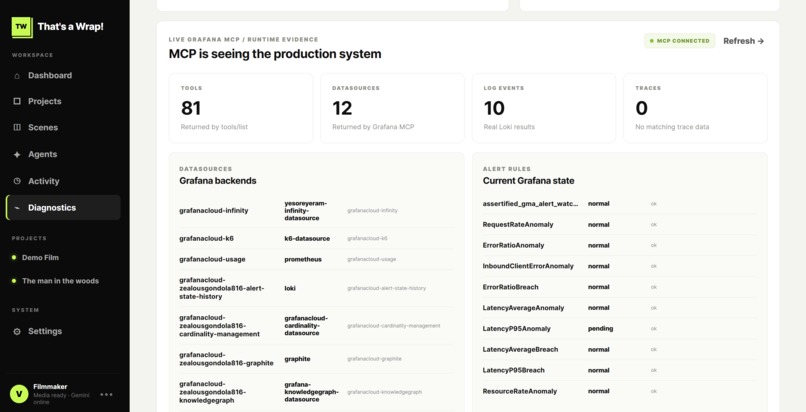The height and width of the screenshot is (412, 806).
Task: Open the Dashboard page
Action: pos(50,76)
